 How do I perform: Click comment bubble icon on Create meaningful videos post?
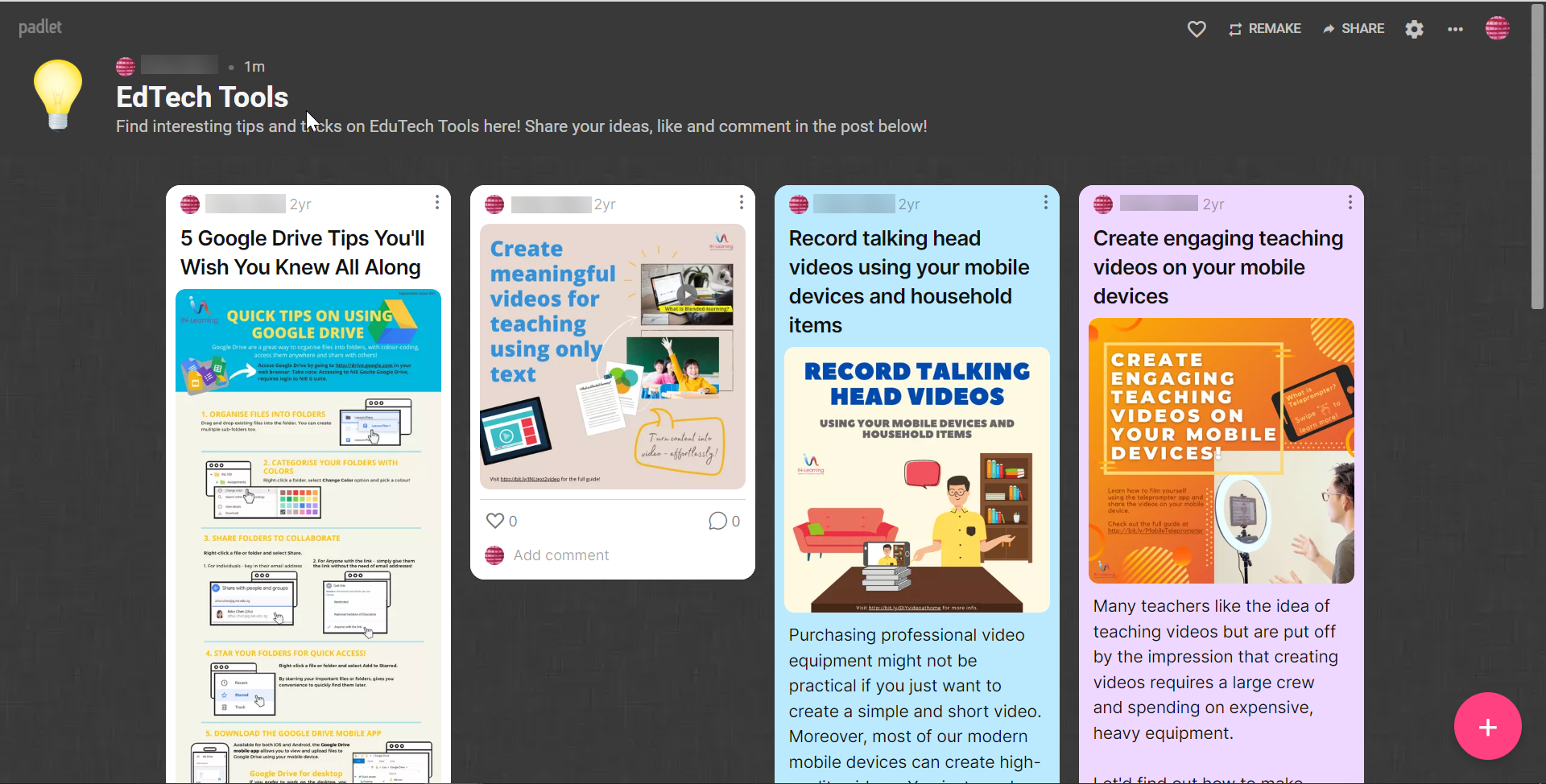(x=717, y=521)
